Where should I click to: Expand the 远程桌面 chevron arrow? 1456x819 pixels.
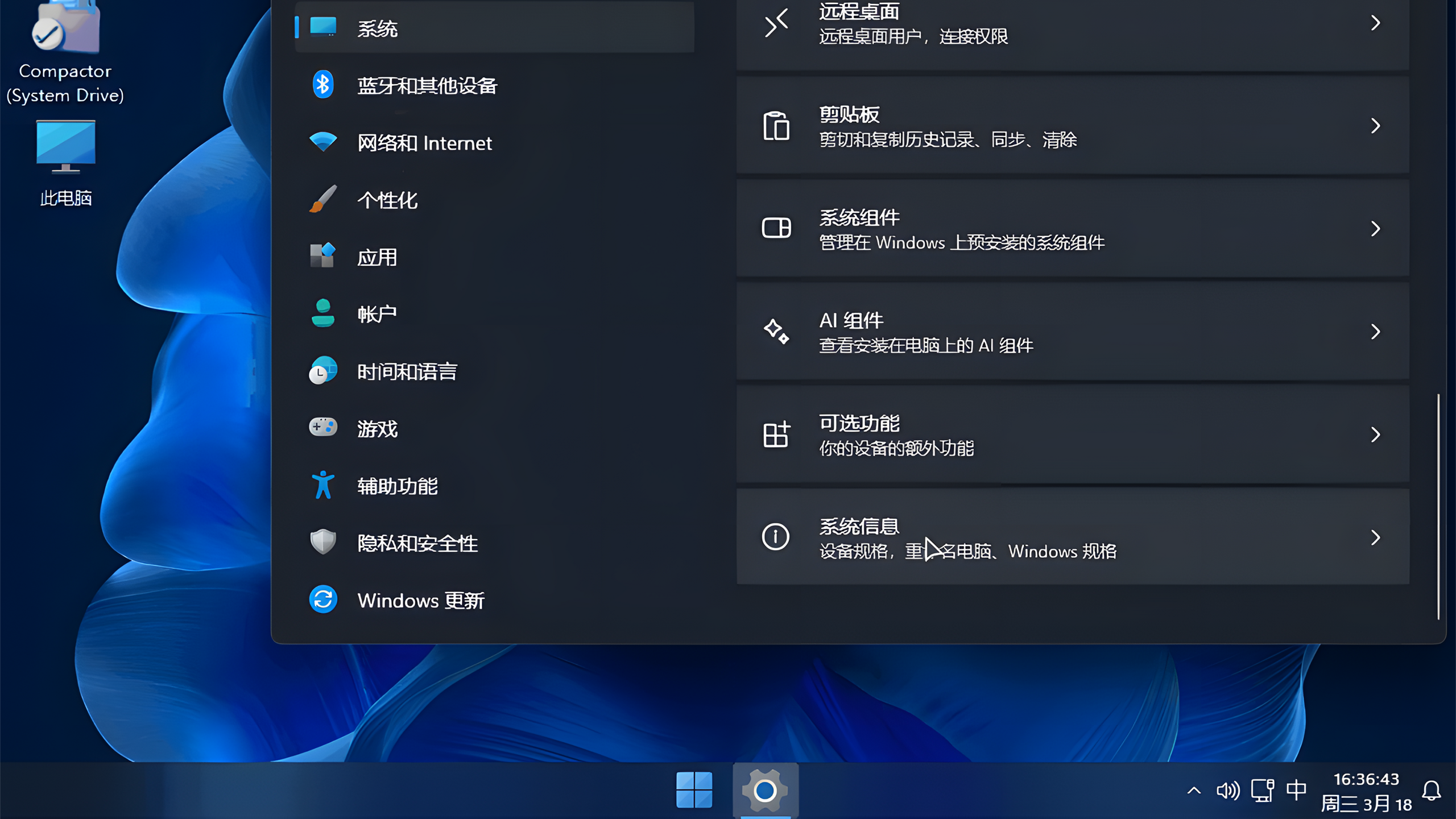point(1375,23)
